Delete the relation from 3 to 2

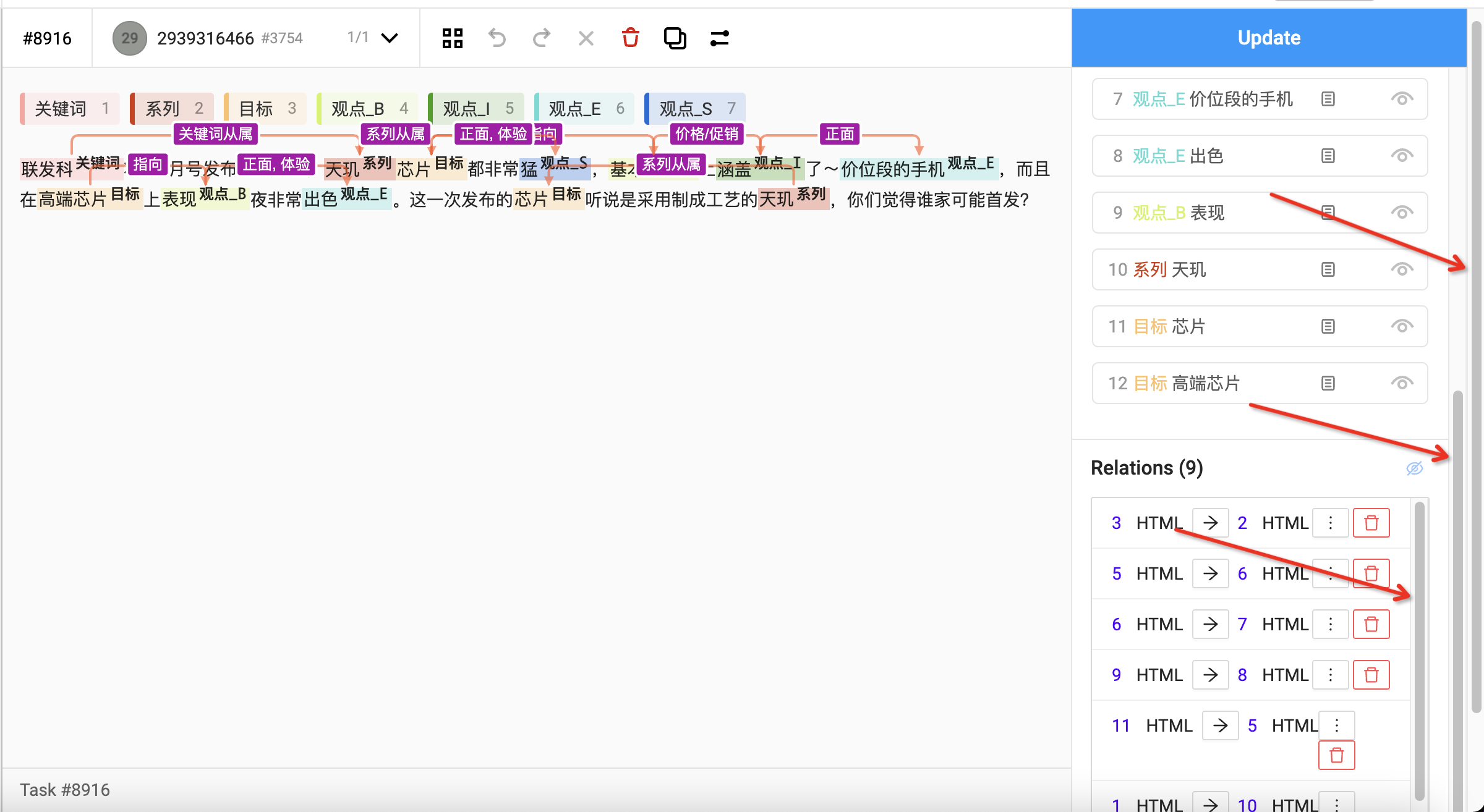(x=1371, y=522)
